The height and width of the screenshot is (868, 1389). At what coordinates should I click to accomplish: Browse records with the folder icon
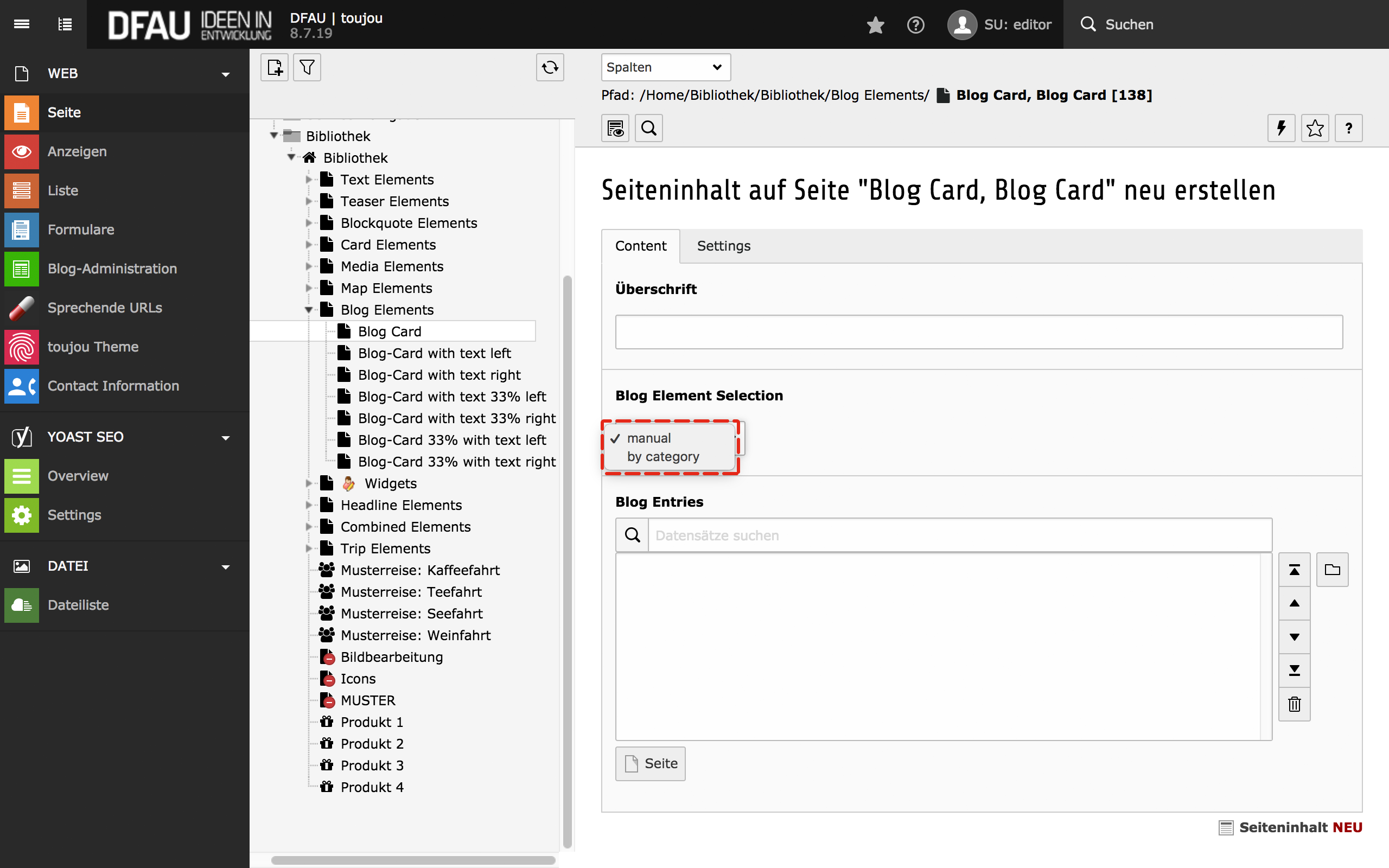click(1332, 570)
